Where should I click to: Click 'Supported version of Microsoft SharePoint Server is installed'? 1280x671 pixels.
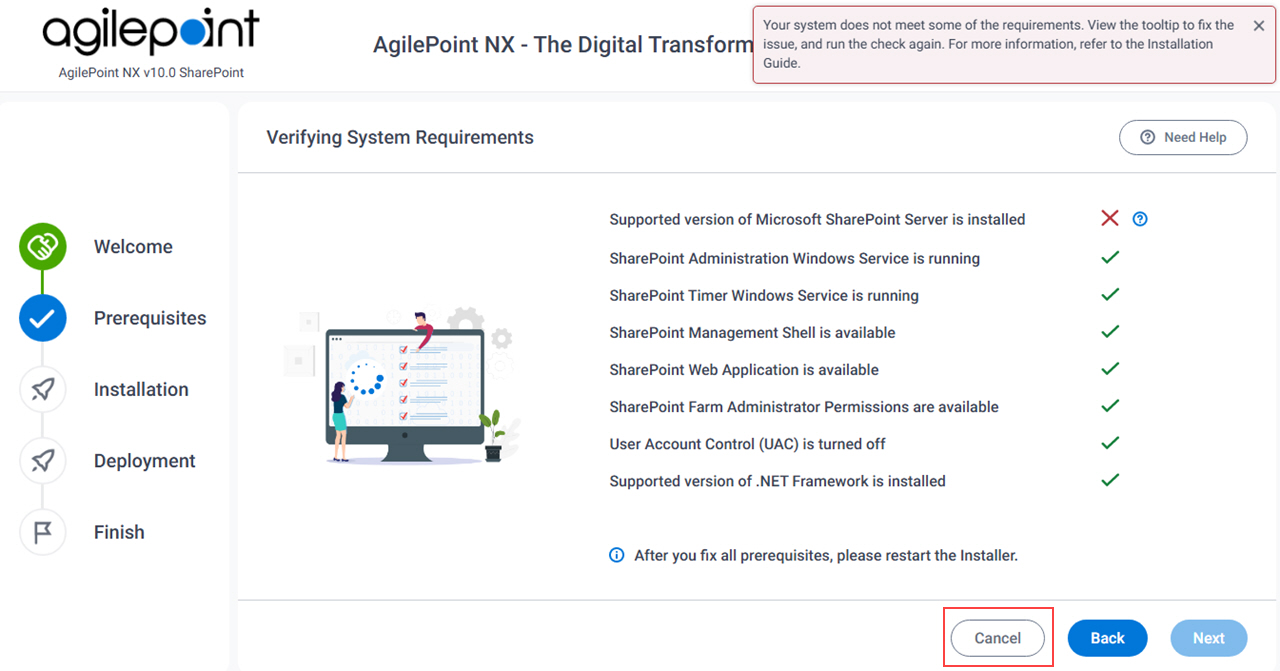coord(817,219)
